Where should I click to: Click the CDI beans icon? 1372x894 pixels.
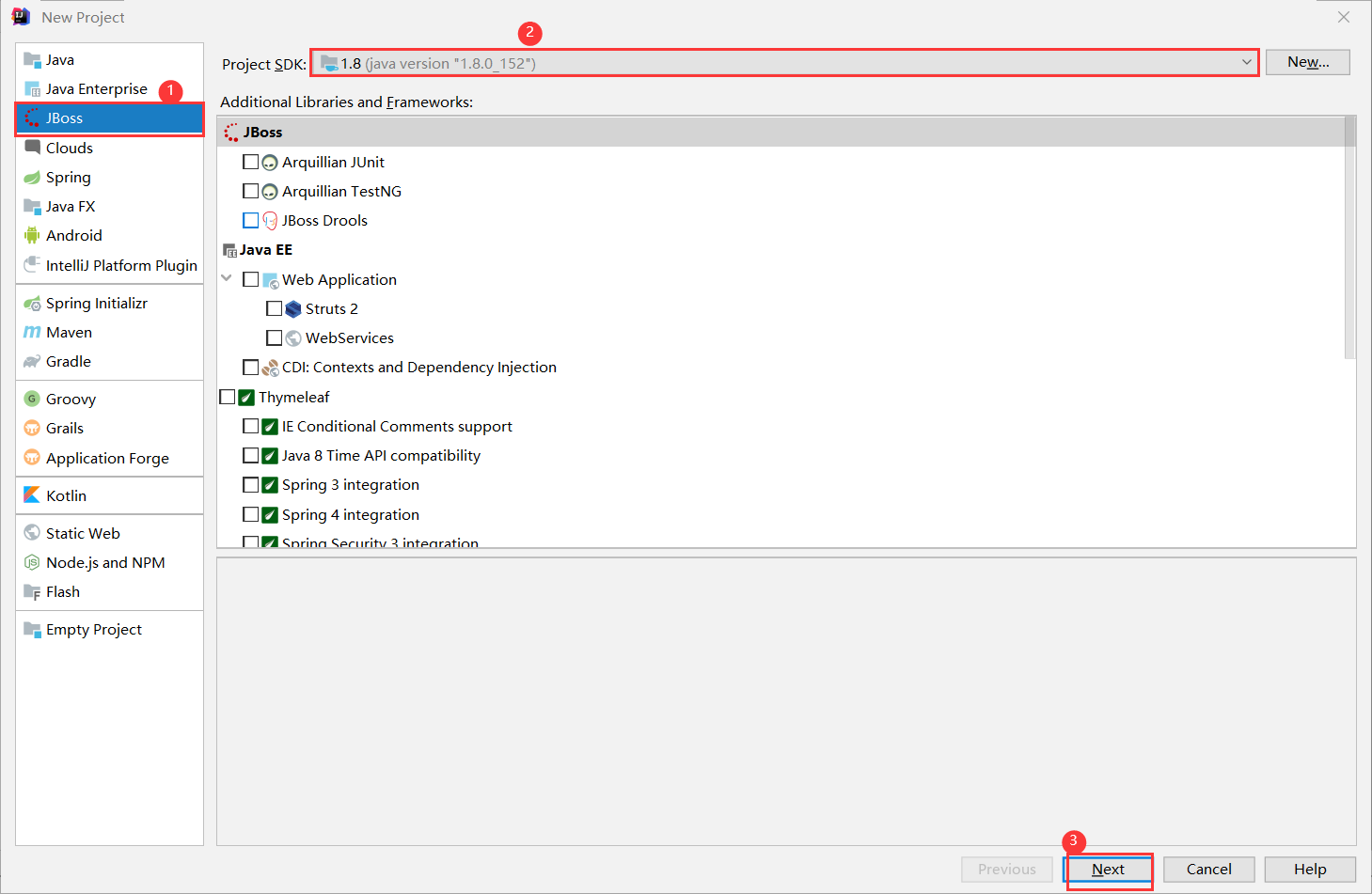(270, 368)
